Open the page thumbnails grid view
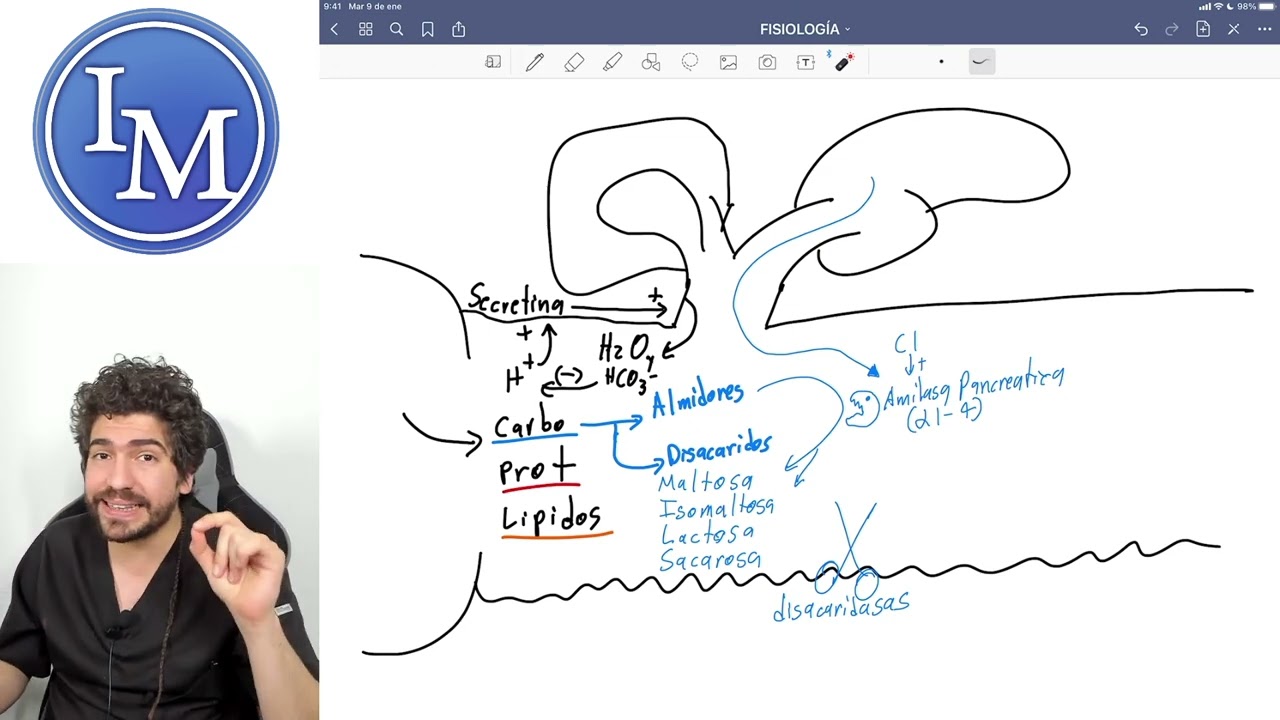Viewport: 1280px width, 720px height. click(365, 29)
